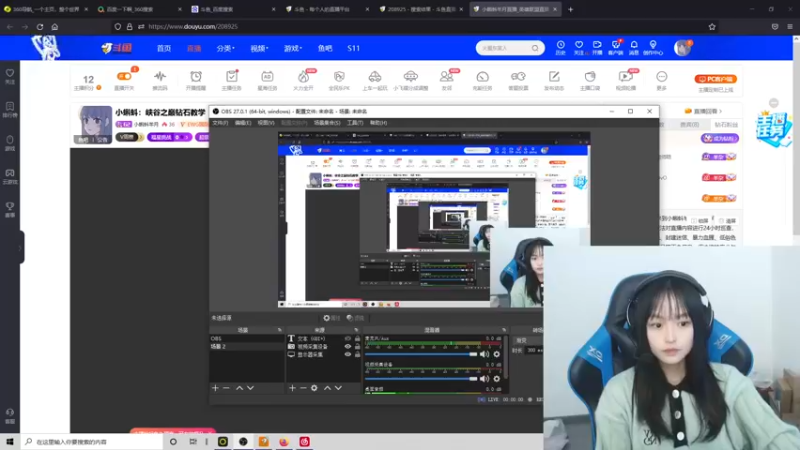Add a new source with plus button
This screenshot has height=450, width=800.
(x=292, y=388)
